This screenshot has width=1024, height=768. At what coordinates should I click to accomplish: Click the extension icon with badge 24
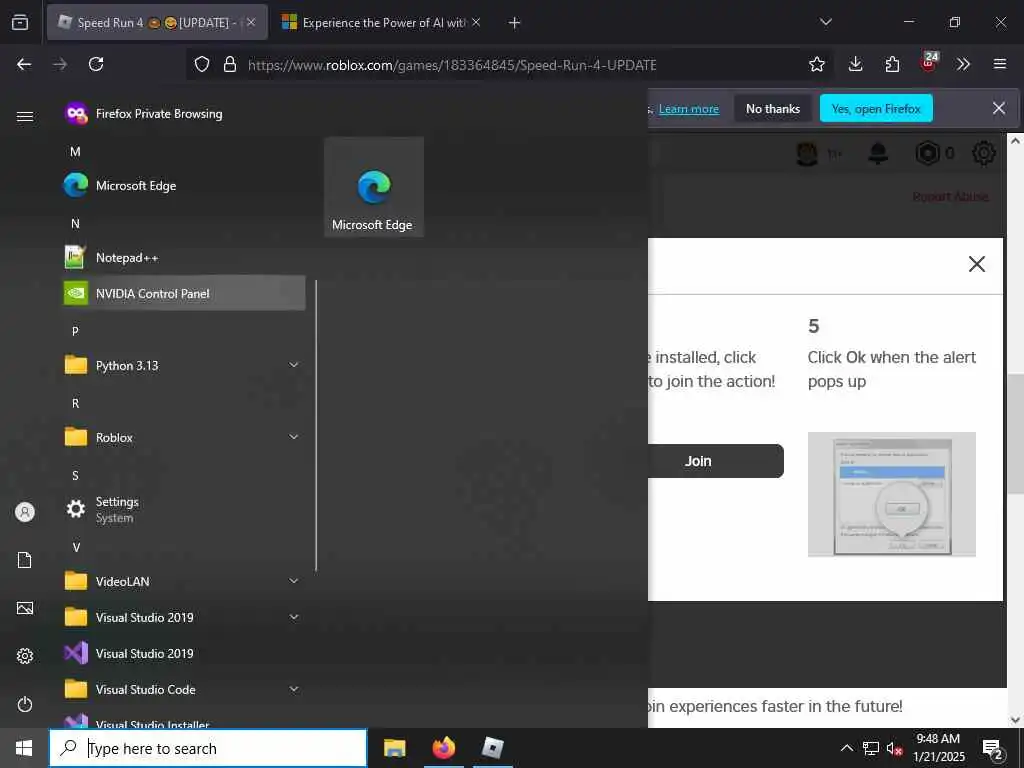tap(929, 62)
